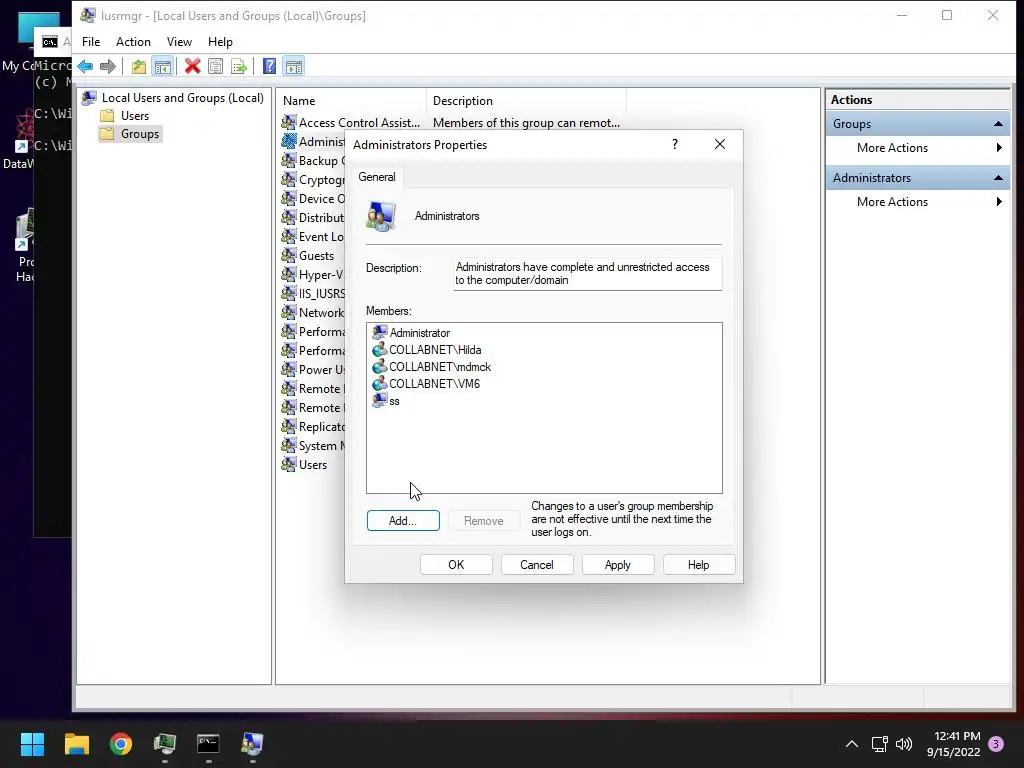
Task: Click the Up One Level folder icon
Action: [x=138, y=66]
